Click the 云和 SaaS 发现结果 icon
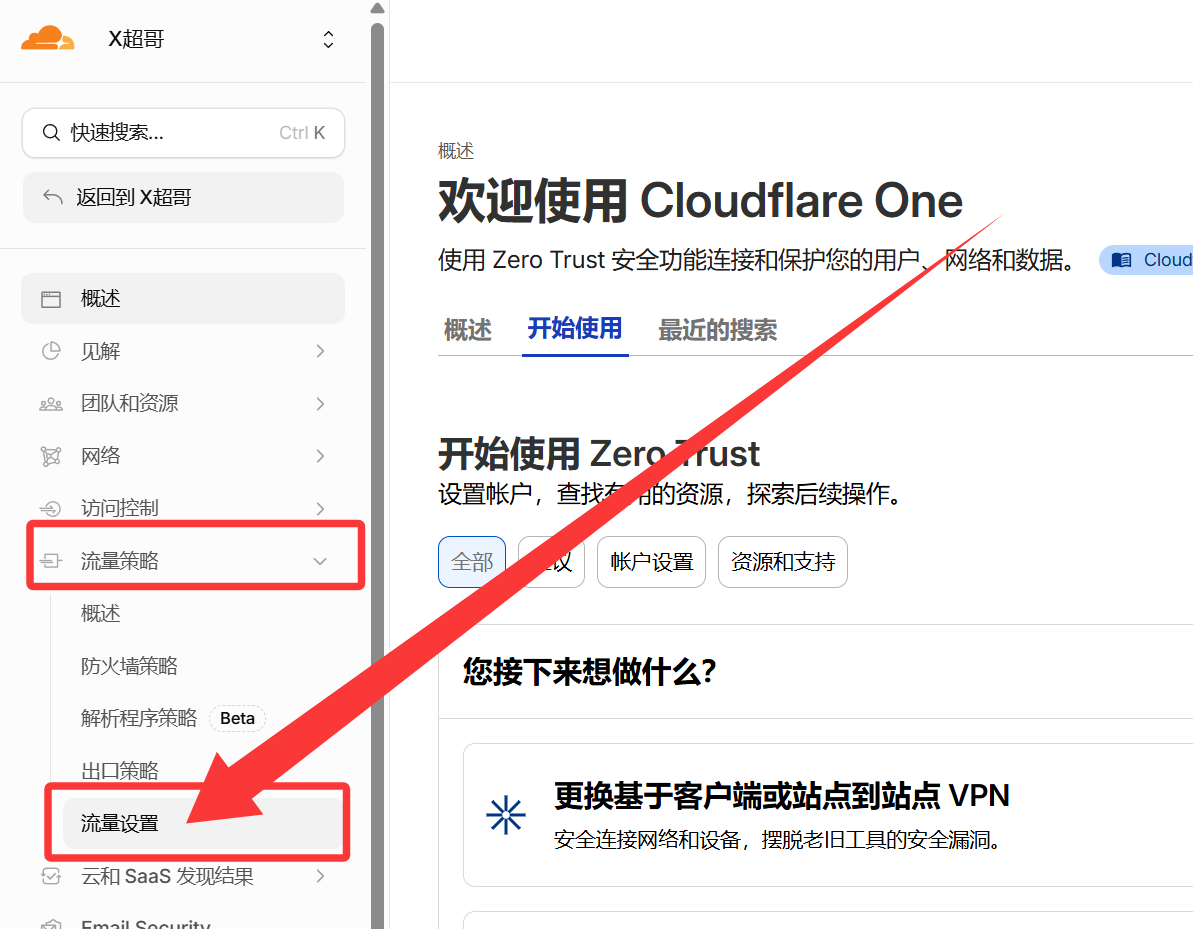This screenshot has width=1193, height=929. 50,877
